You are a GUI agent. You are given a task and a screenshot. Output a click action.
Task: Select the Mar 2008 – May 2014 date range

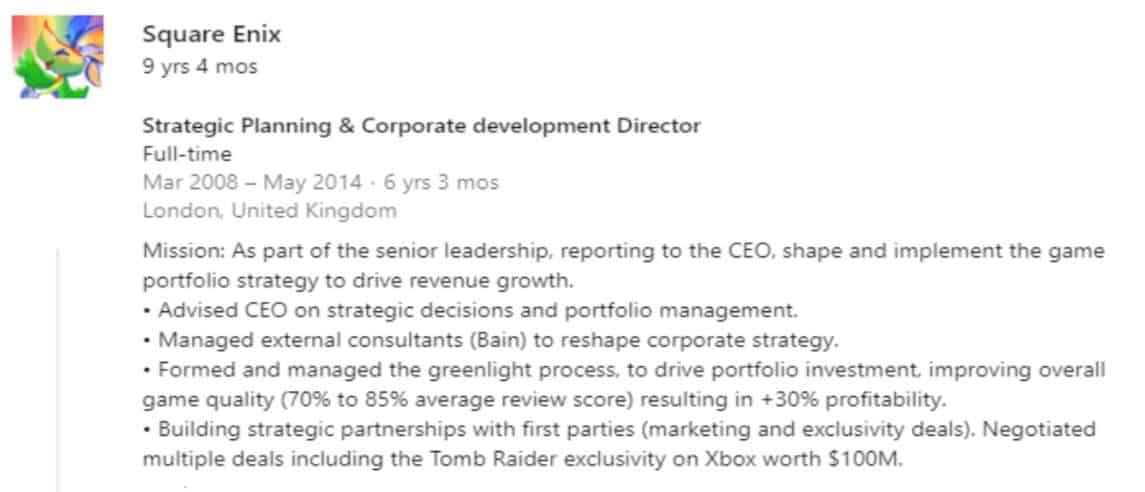point(252,182)
